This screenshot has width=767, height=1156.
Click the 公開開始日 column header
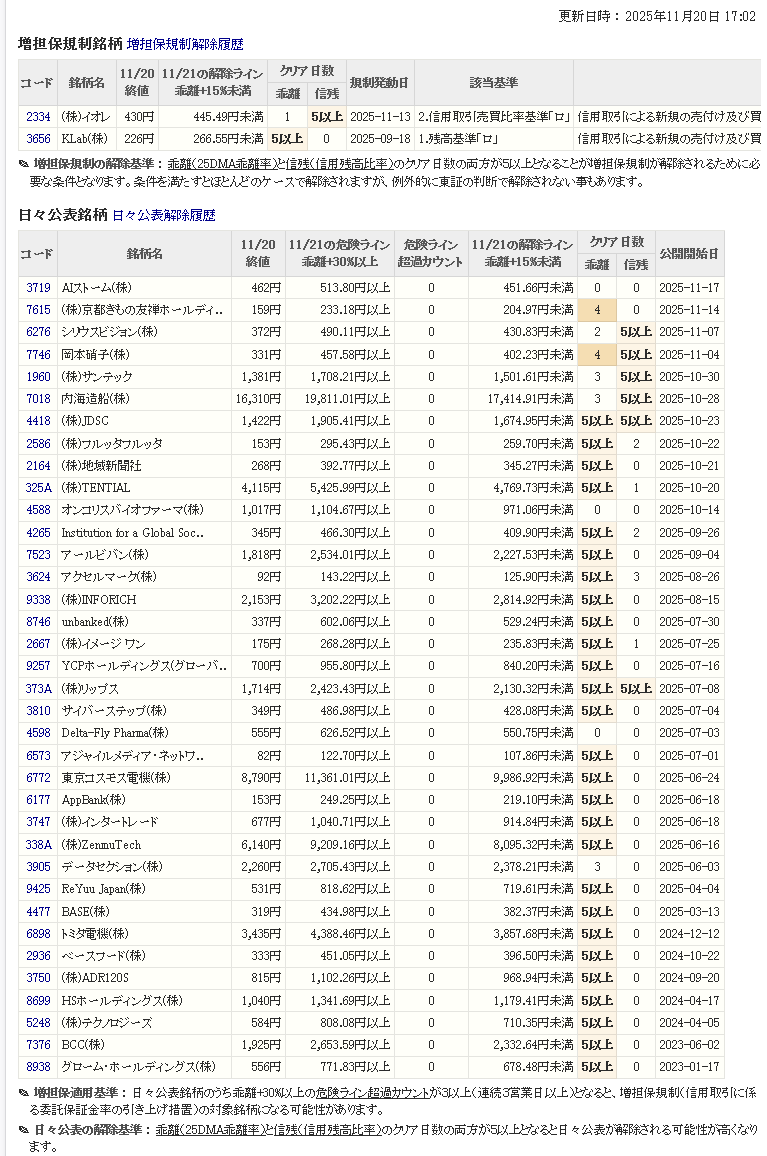(x=689, y=254)
